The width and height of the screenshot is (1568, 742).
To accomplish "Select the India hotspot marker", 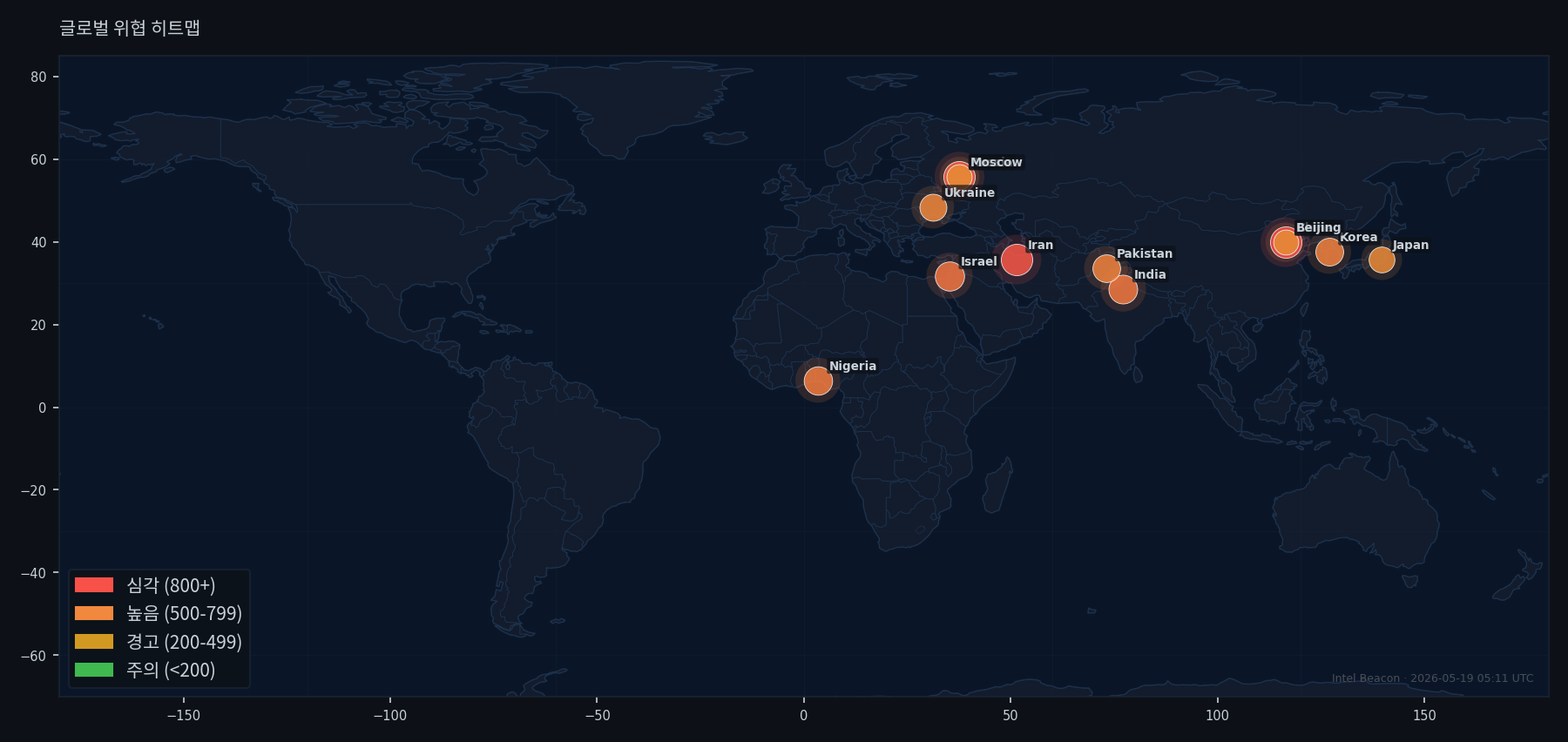I will (1123, 290).
